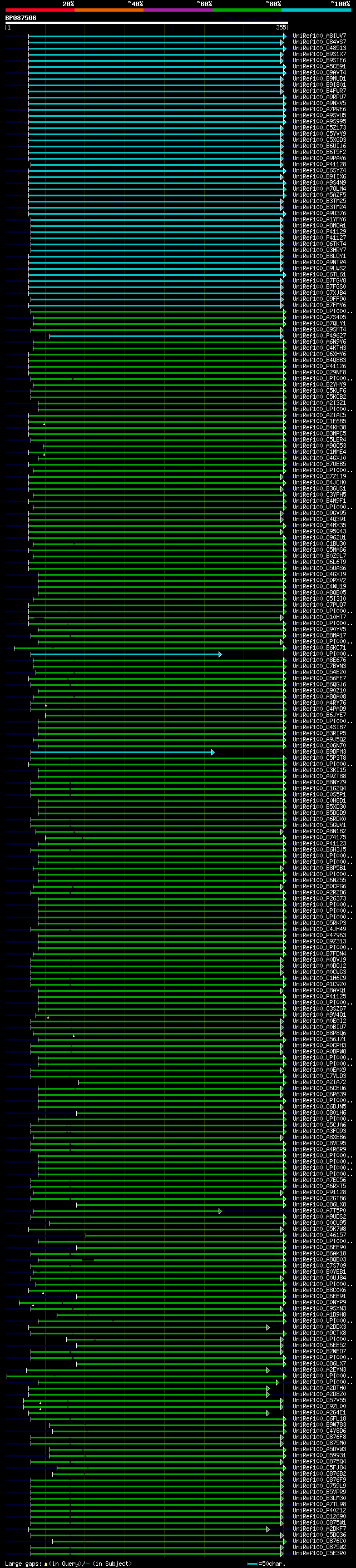The image size is (356, 1568).
Task: Open hit UniRef100_A8IUV7
Action: [319, 36]
